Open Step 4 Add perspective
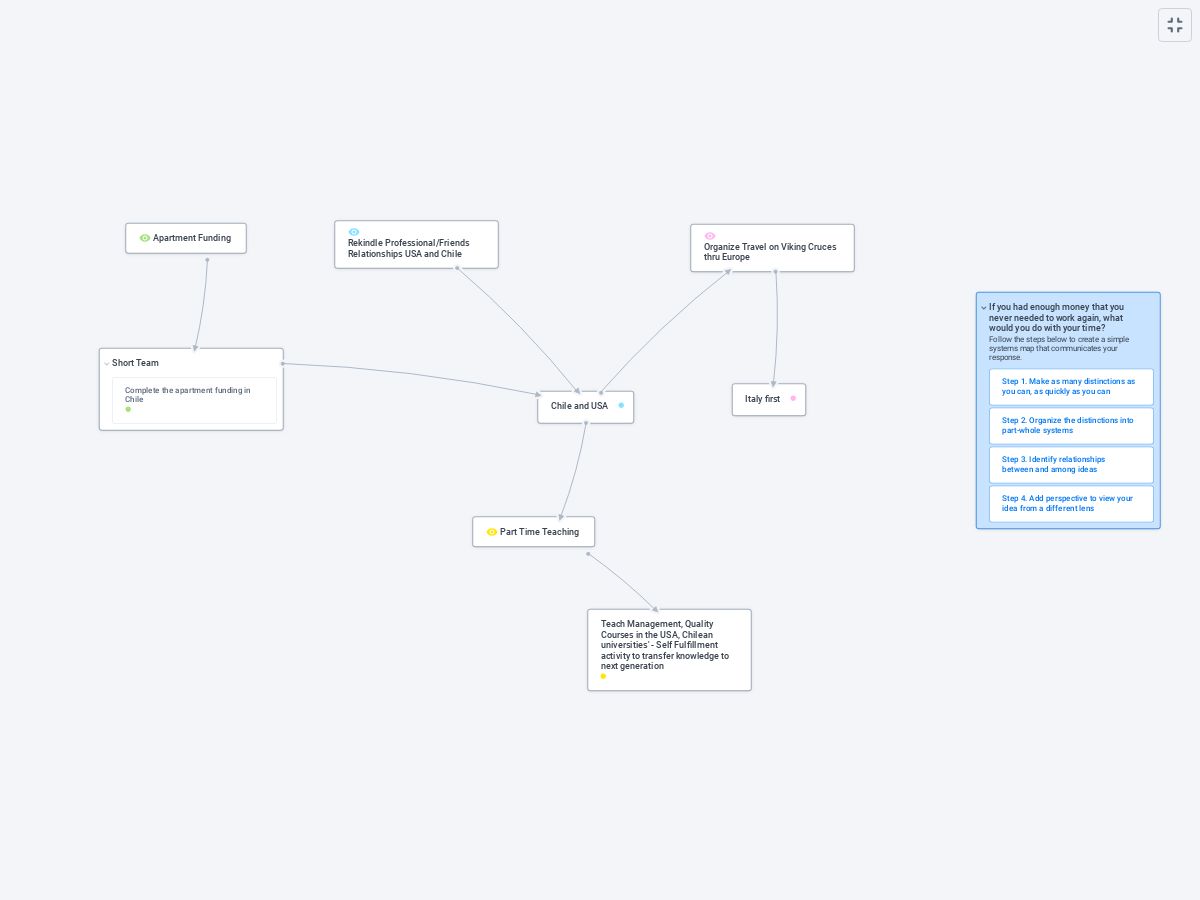Image resolution: width=1200 pixels, height=900 pixels. 1070,504
